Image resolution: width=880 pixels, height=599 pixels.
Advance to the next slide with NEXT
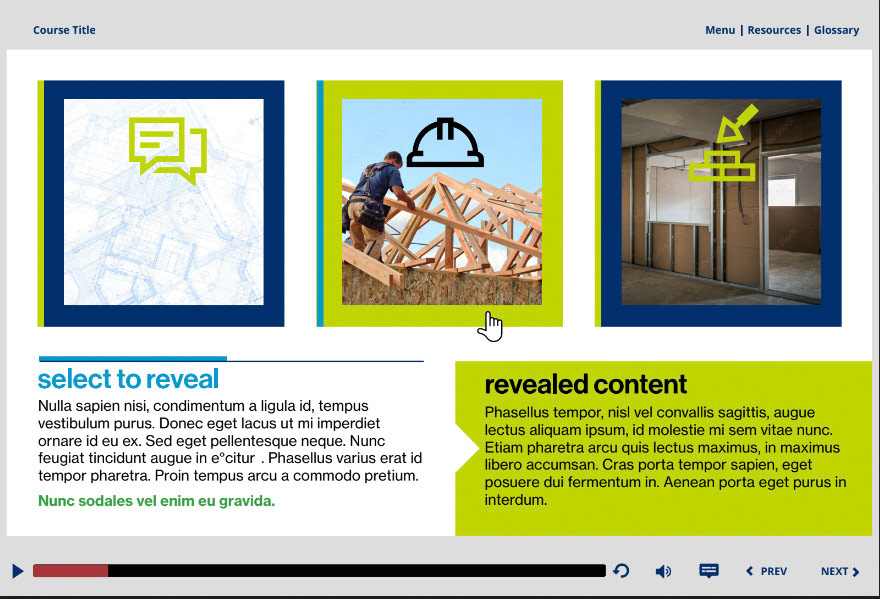pyautogui.click(x=840, y=571)
